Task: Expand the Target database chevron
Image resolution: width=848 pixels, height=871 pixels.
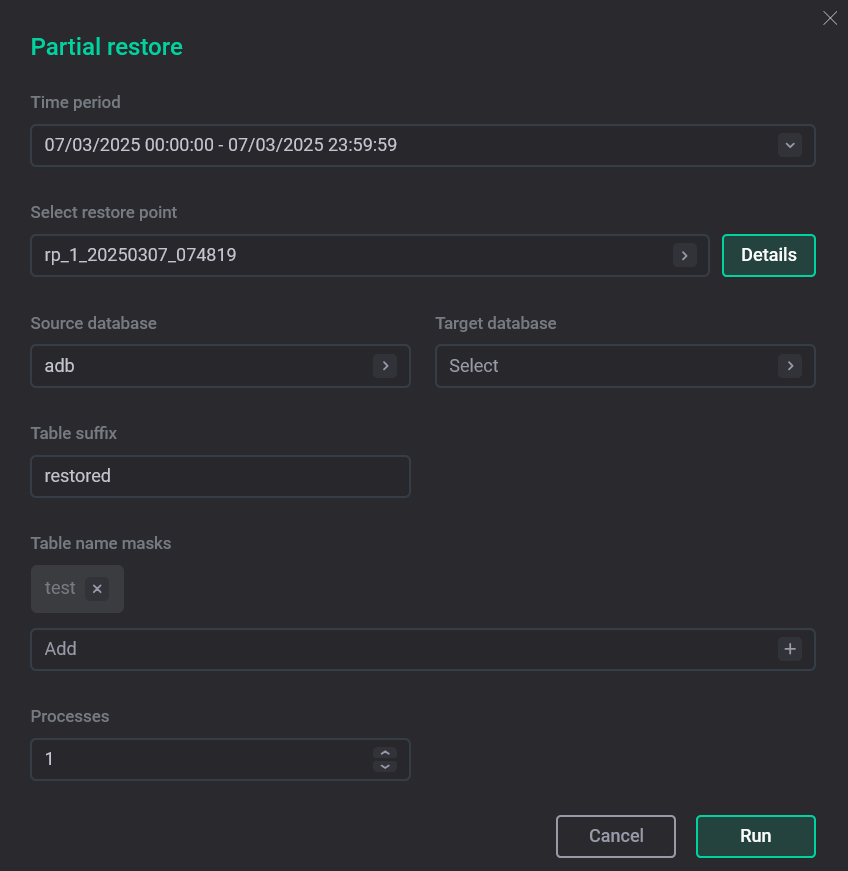Action: click(x=790, y=366)
